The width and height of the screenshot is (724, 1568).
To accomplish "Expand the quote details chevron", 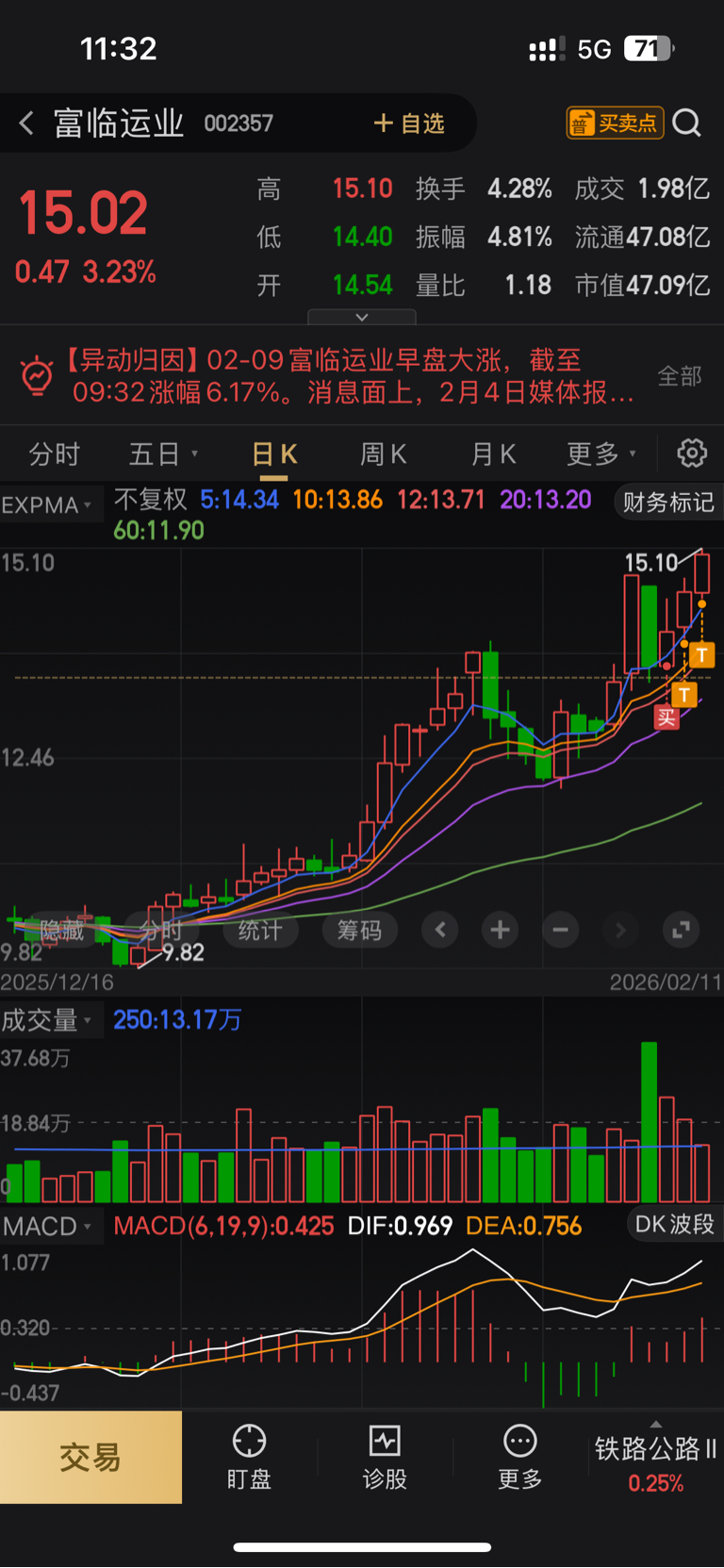I will [x=362, y=318].
